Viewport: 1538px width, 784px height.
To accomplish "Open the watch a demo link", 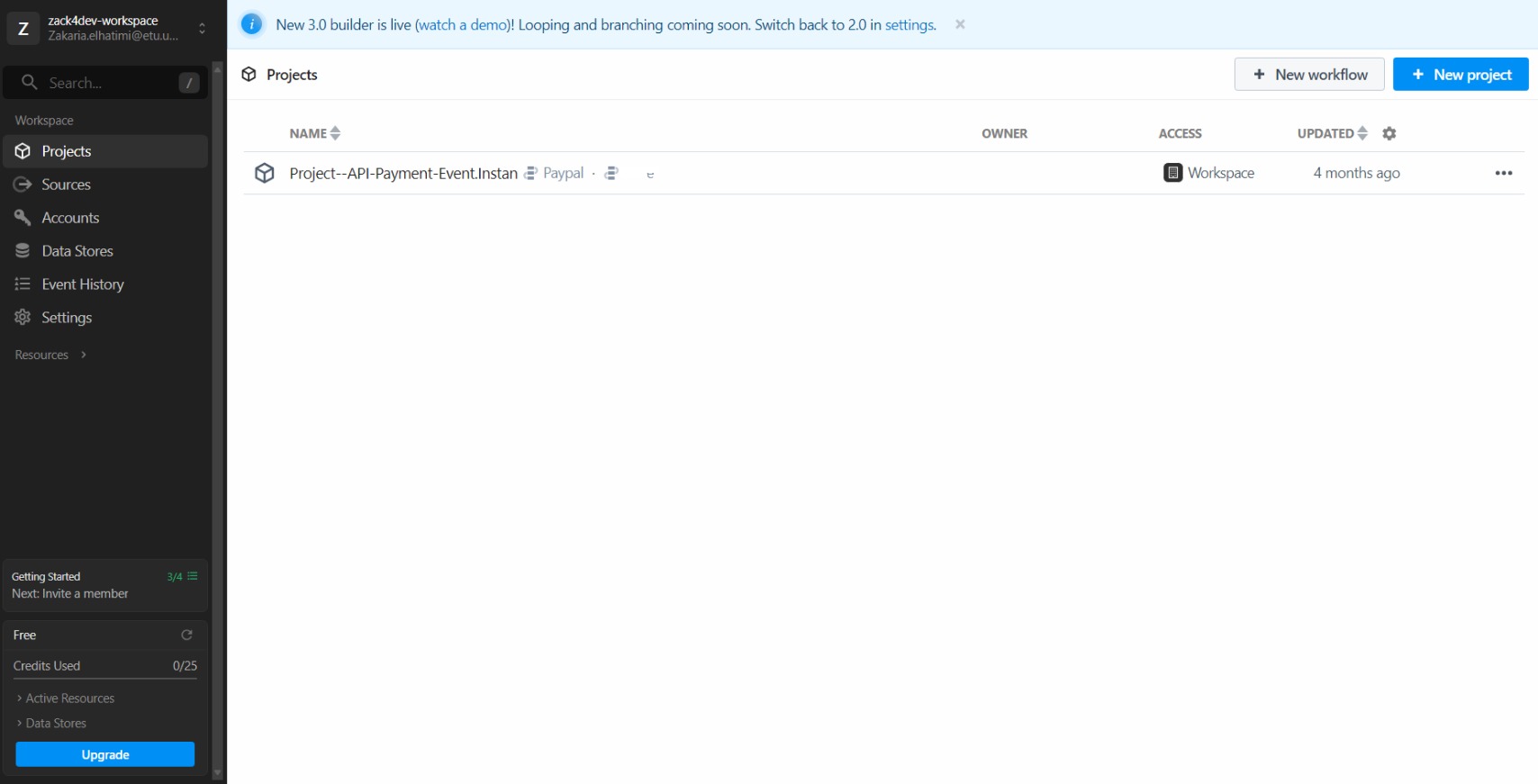I will tap(463, 25).
